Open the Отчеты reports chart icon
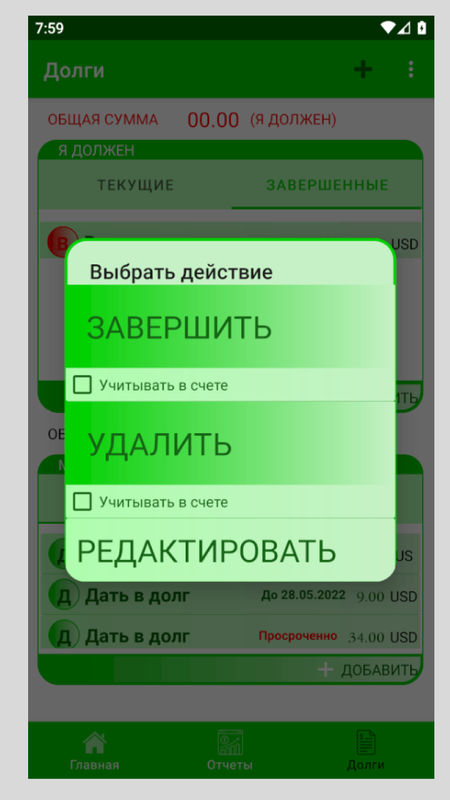 (230, 742)
